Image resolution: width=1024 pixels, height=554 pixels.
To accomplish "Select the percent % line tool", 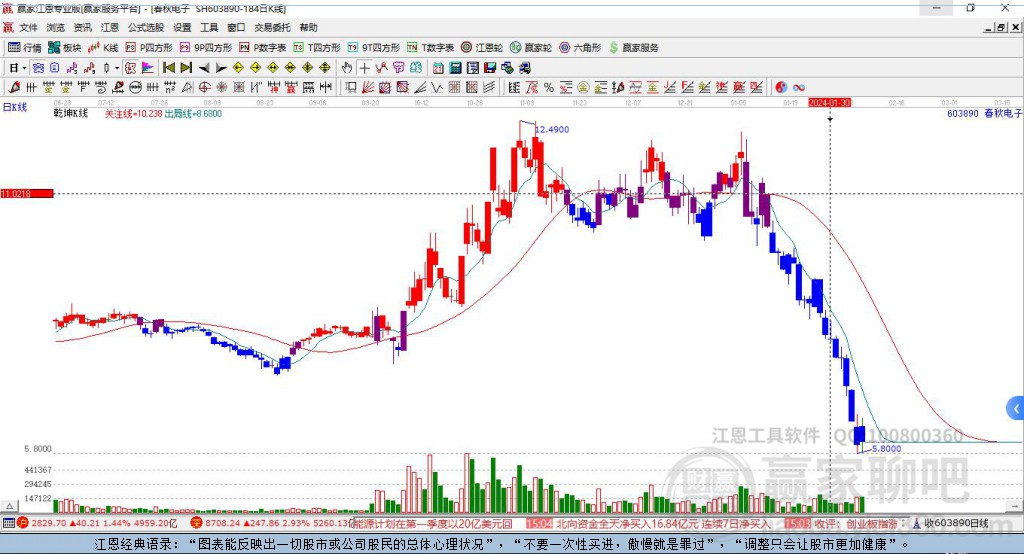I will point(549,87).
